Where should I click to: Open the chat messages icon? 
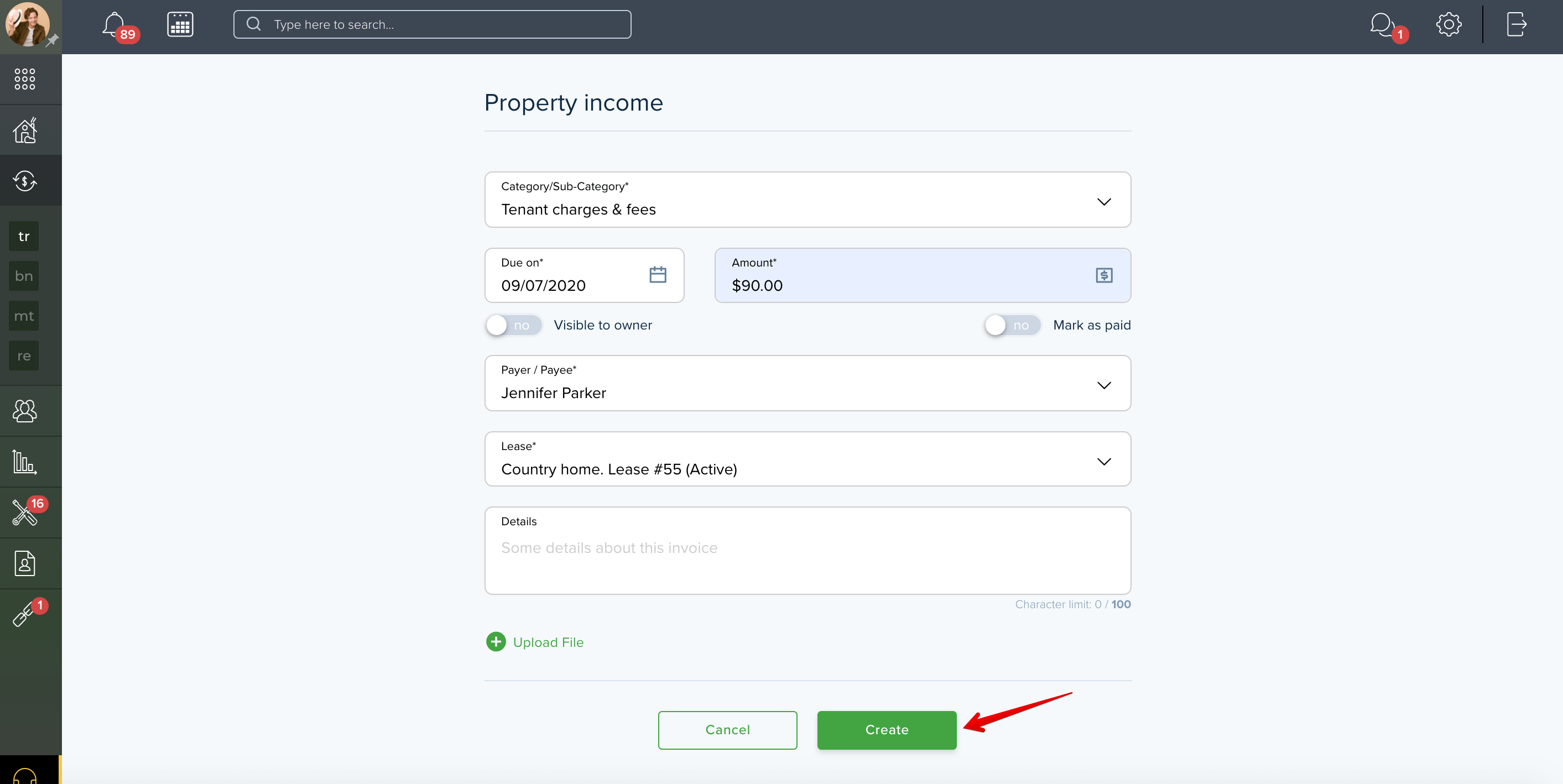[x=1382, y=24]
